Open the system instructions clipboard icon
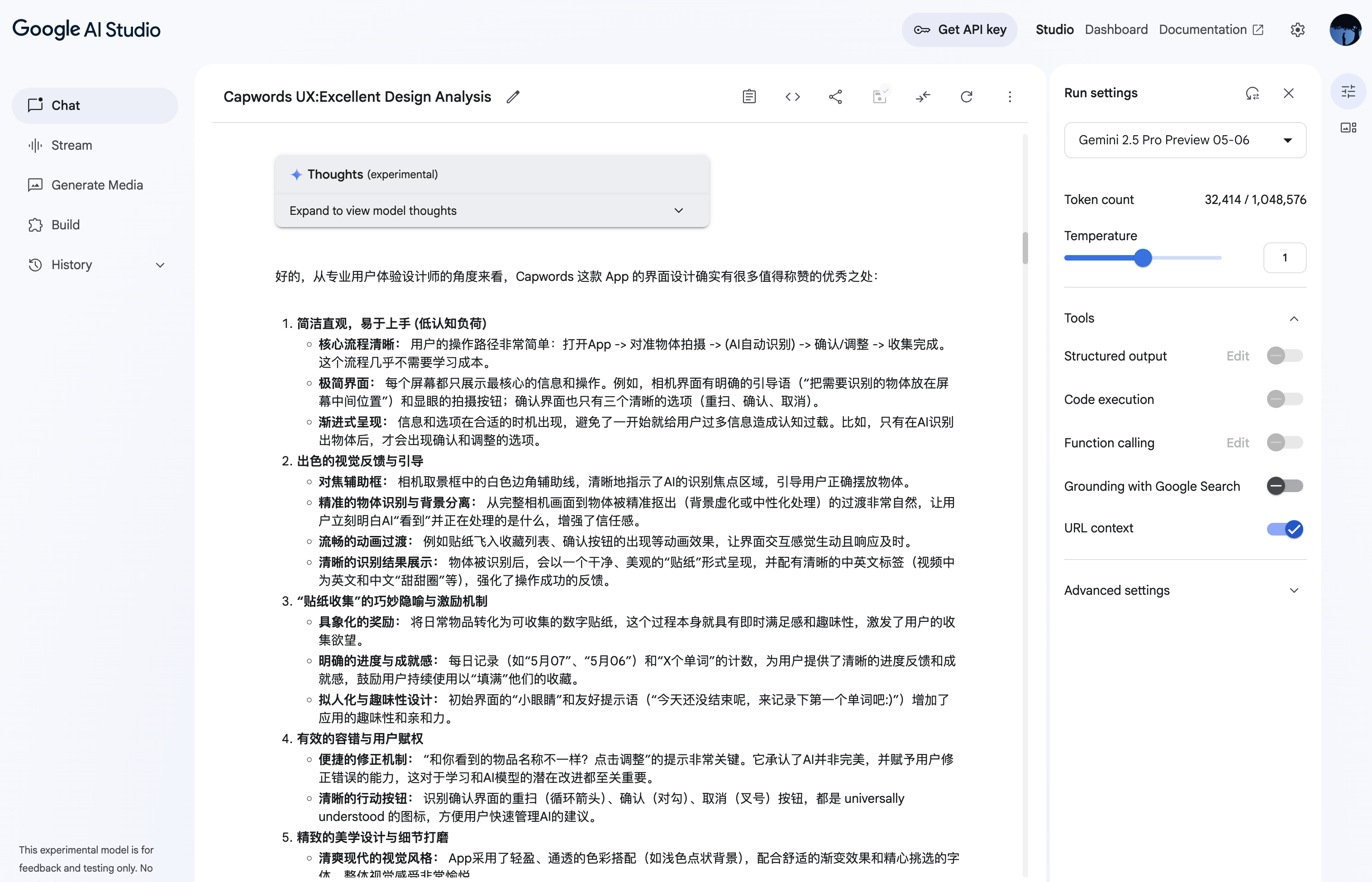The image size is (1372, 882). (749, 97)
